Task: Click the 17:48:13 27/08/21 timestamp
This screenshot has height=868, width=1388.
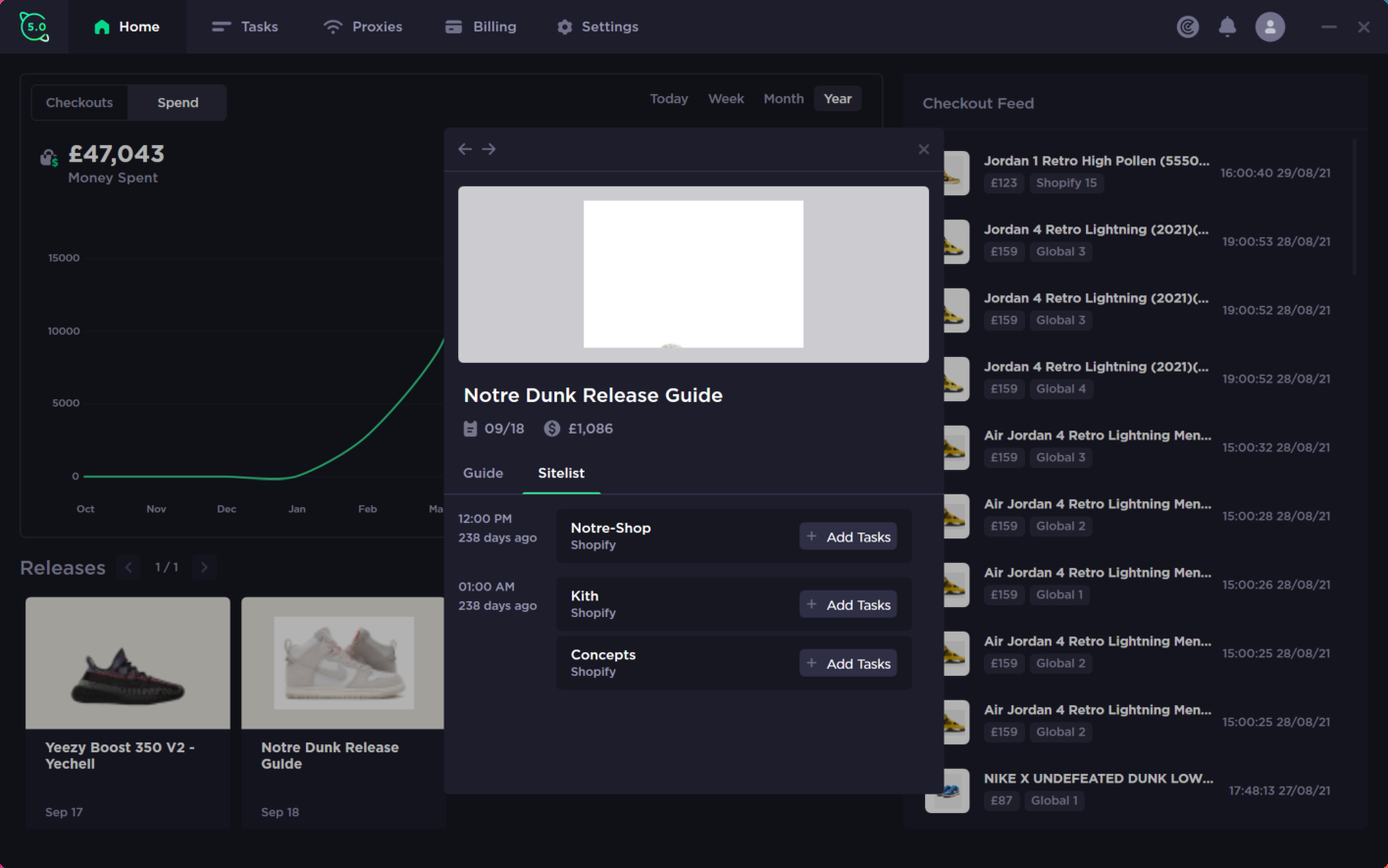Action: coord(1280,791)
